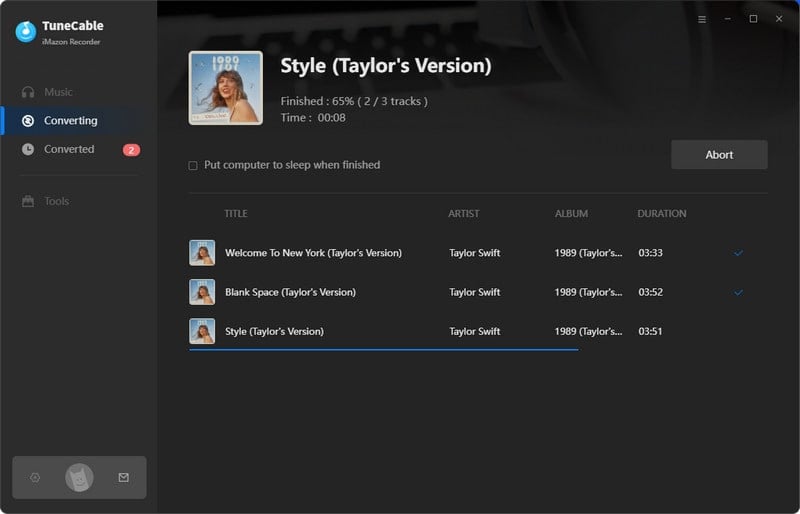The image size is (800, 514).
Task: Click the red badge showing 2
Action: click(131, 150)
